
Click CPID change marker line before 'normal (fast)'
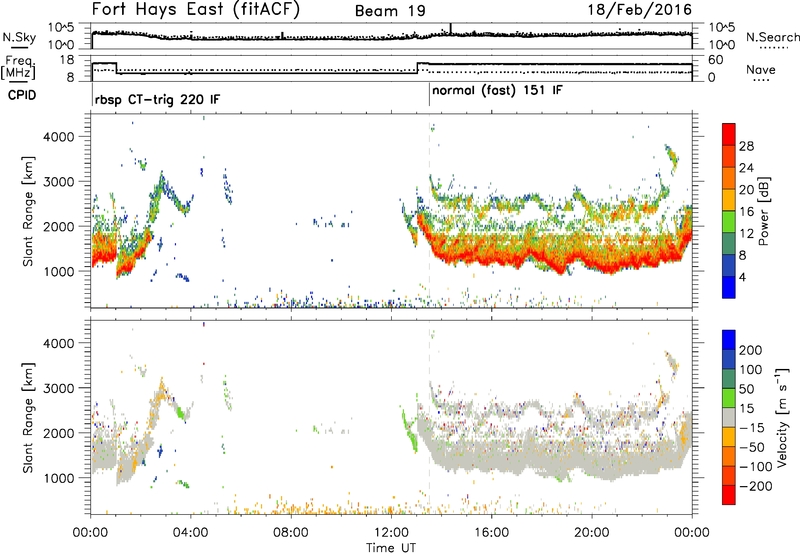[x=430, y=94]
